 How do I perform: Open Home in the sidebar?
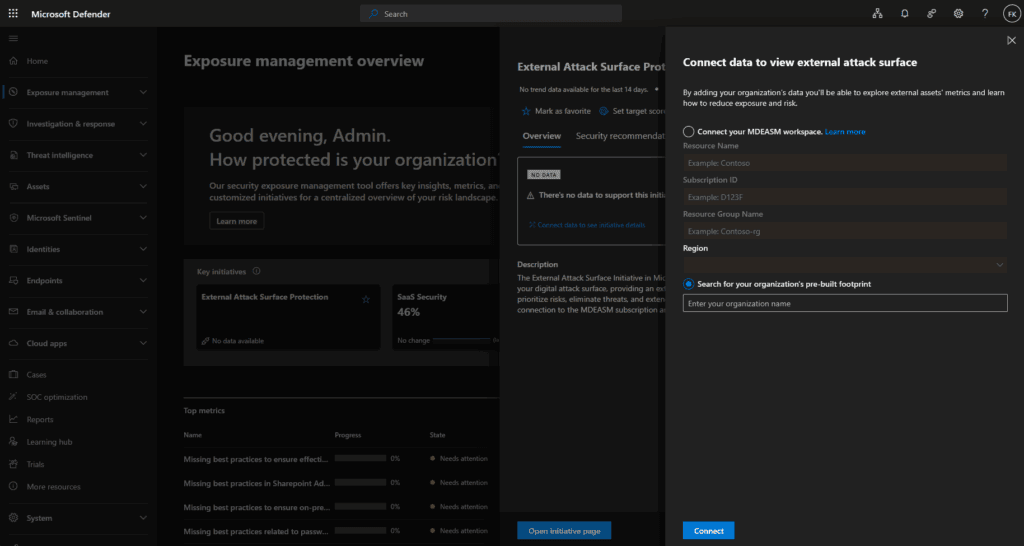click(37, 61)
